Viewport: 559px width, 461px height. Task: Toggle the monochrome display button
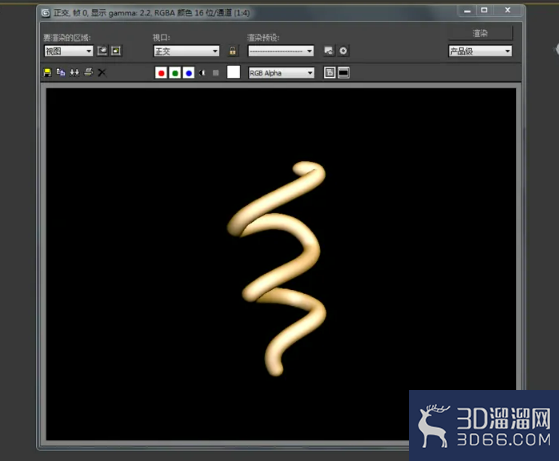[216, 73]
